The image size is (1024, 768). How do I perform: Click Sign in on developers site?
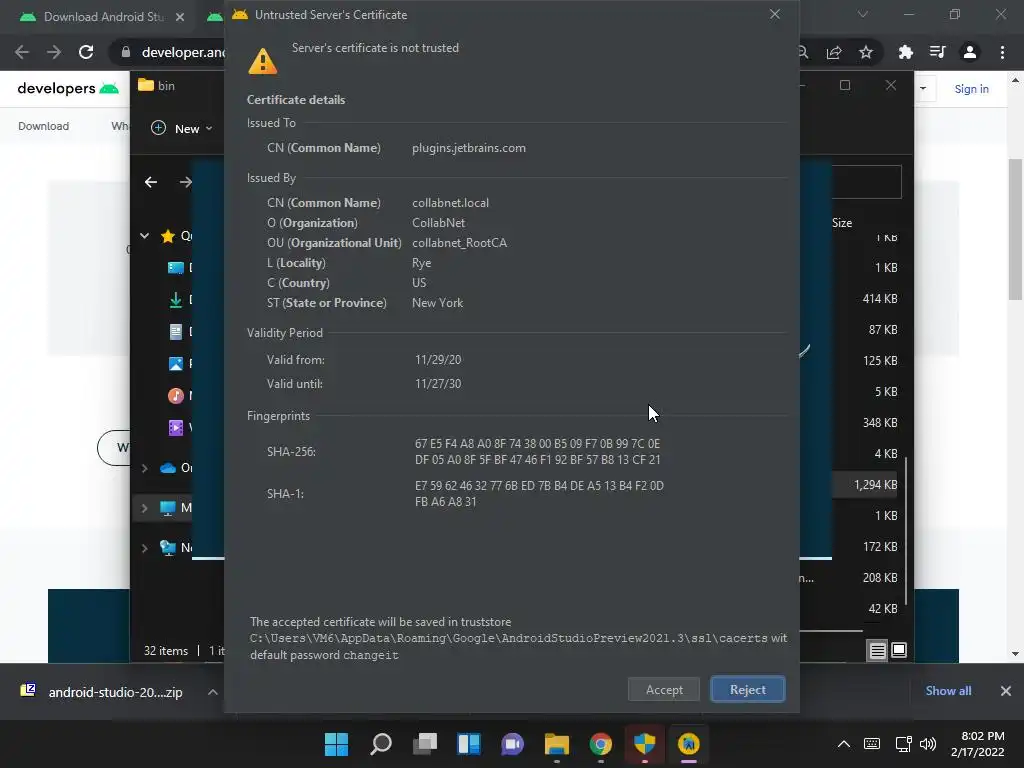pos(971,89)
